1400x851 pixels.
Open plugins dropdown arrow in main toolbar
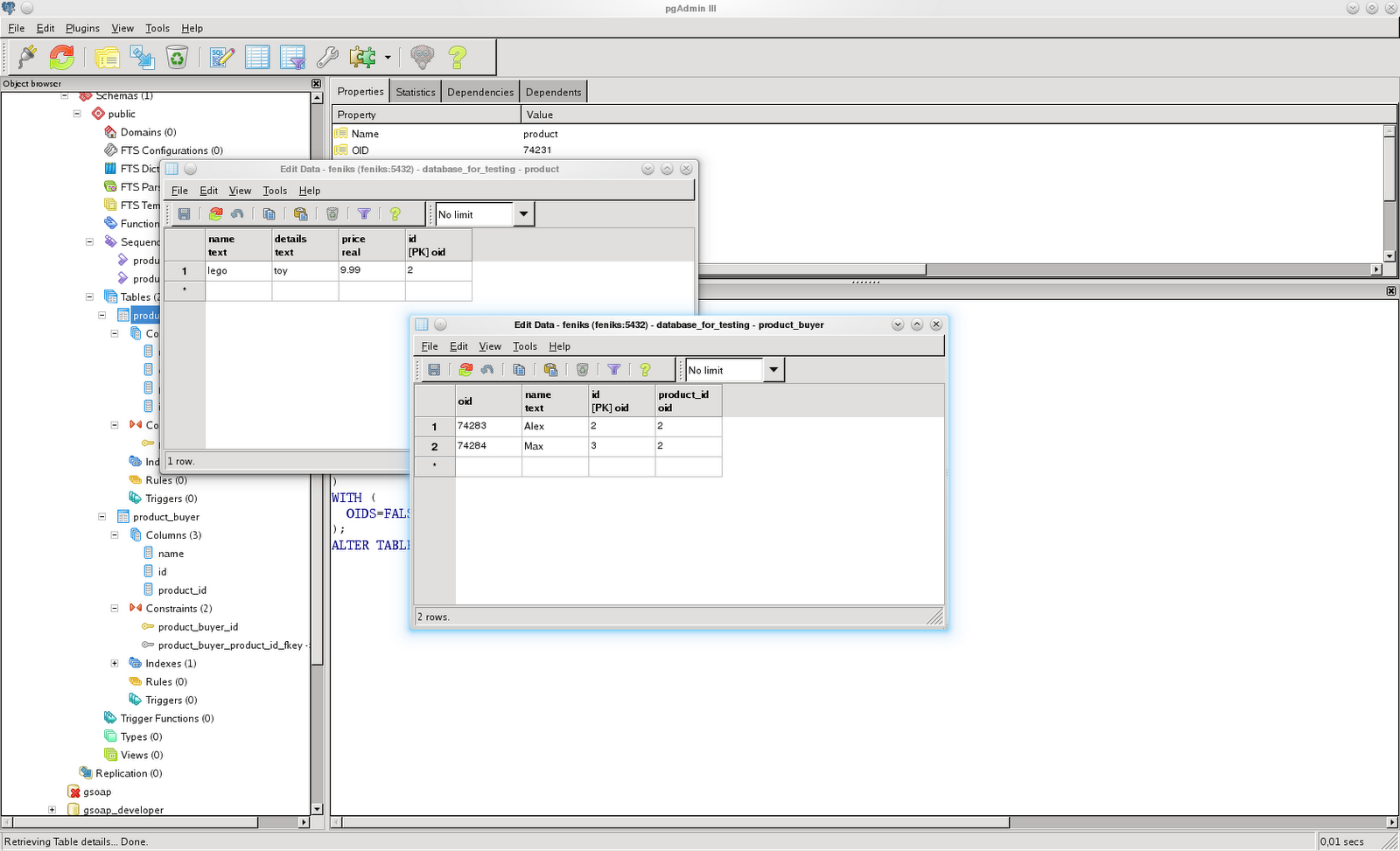point(388,58)
